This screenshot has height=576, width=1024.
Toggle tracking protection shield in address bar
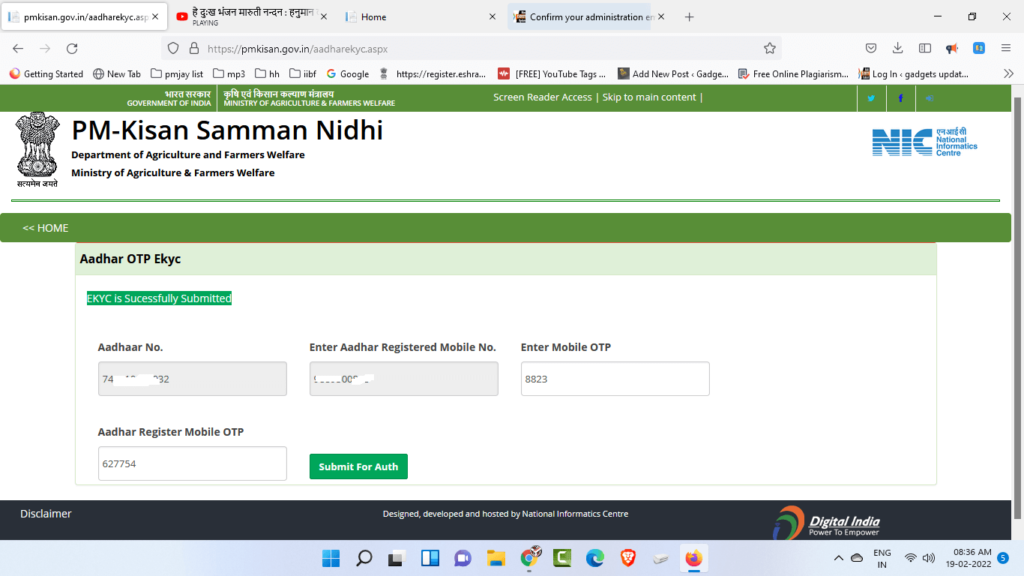[172, 48]
